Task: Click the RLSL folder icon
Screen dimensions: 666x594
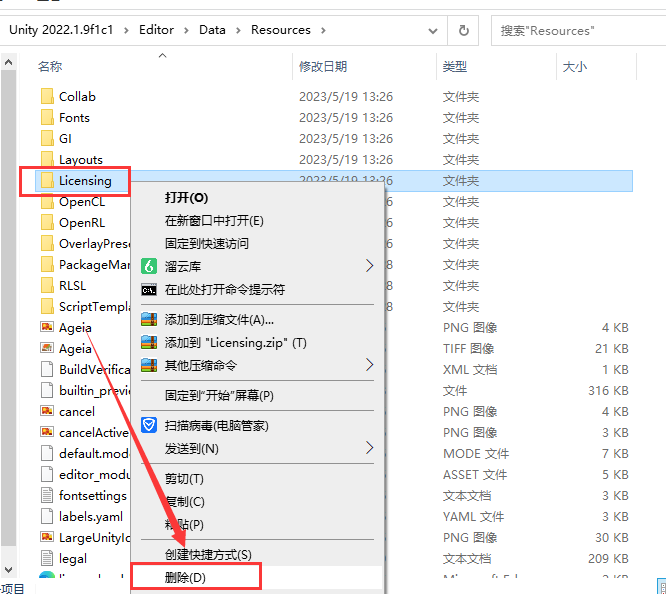Action: [47, 286]
